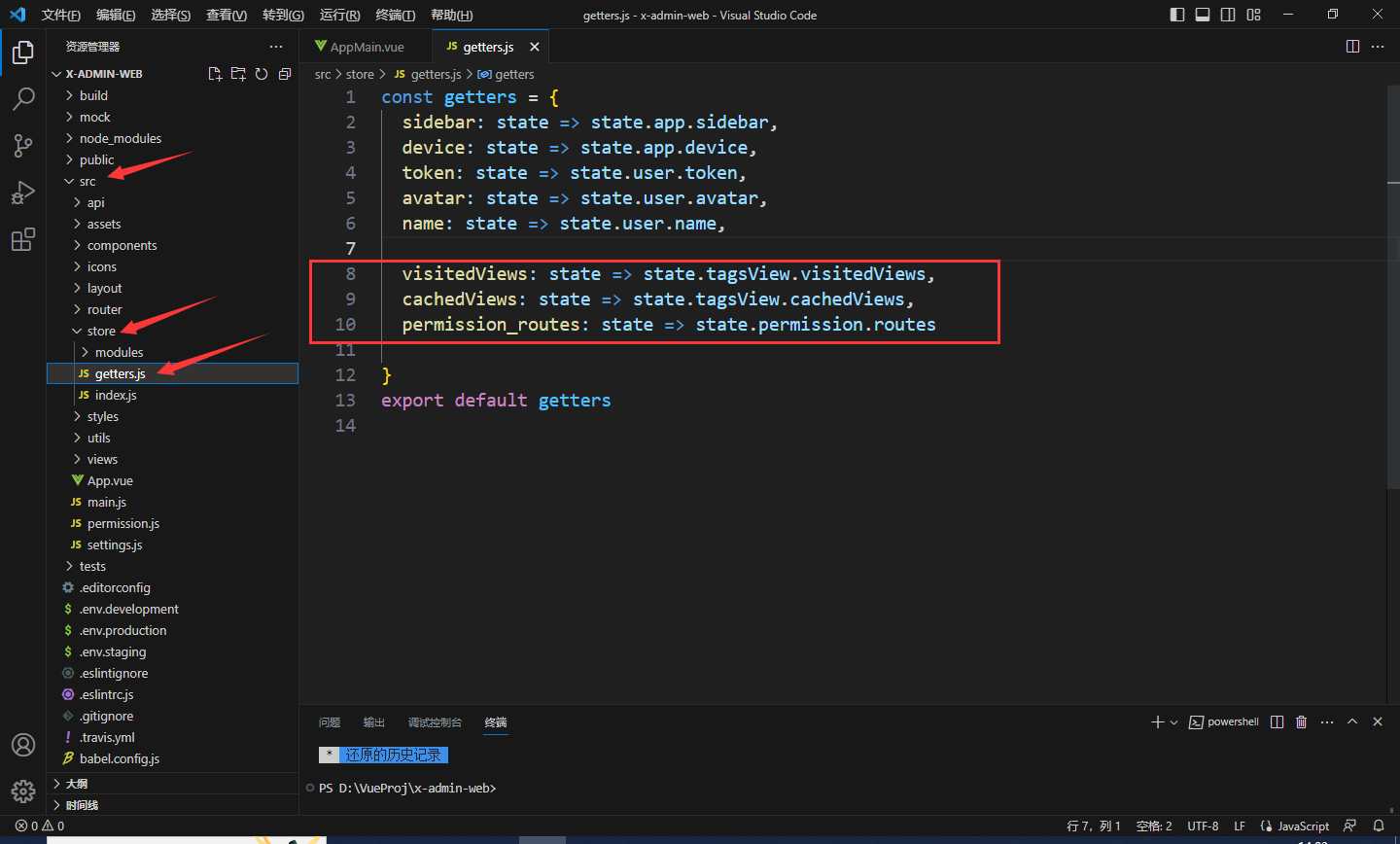
Task: Collapse the src folder
Action: (x=173, y=181)
